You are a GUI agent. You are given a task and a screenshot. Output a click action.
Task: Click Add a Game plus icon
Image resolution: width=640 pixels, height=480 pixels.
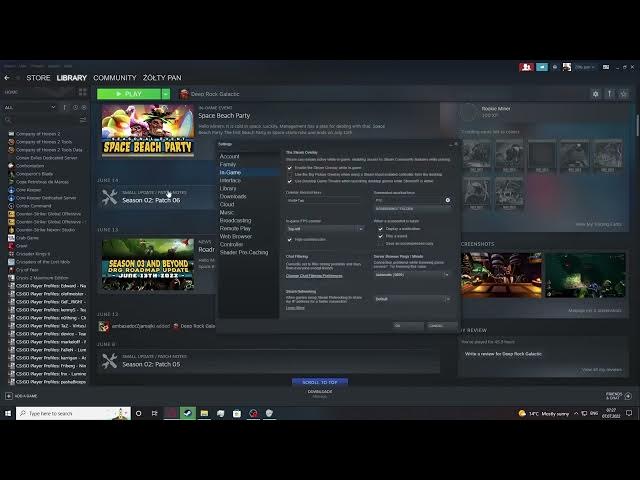pos(9,396)
